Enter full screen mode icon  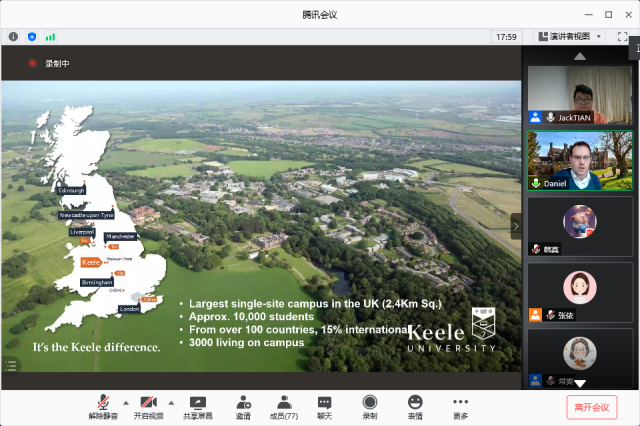pos(622,37)
